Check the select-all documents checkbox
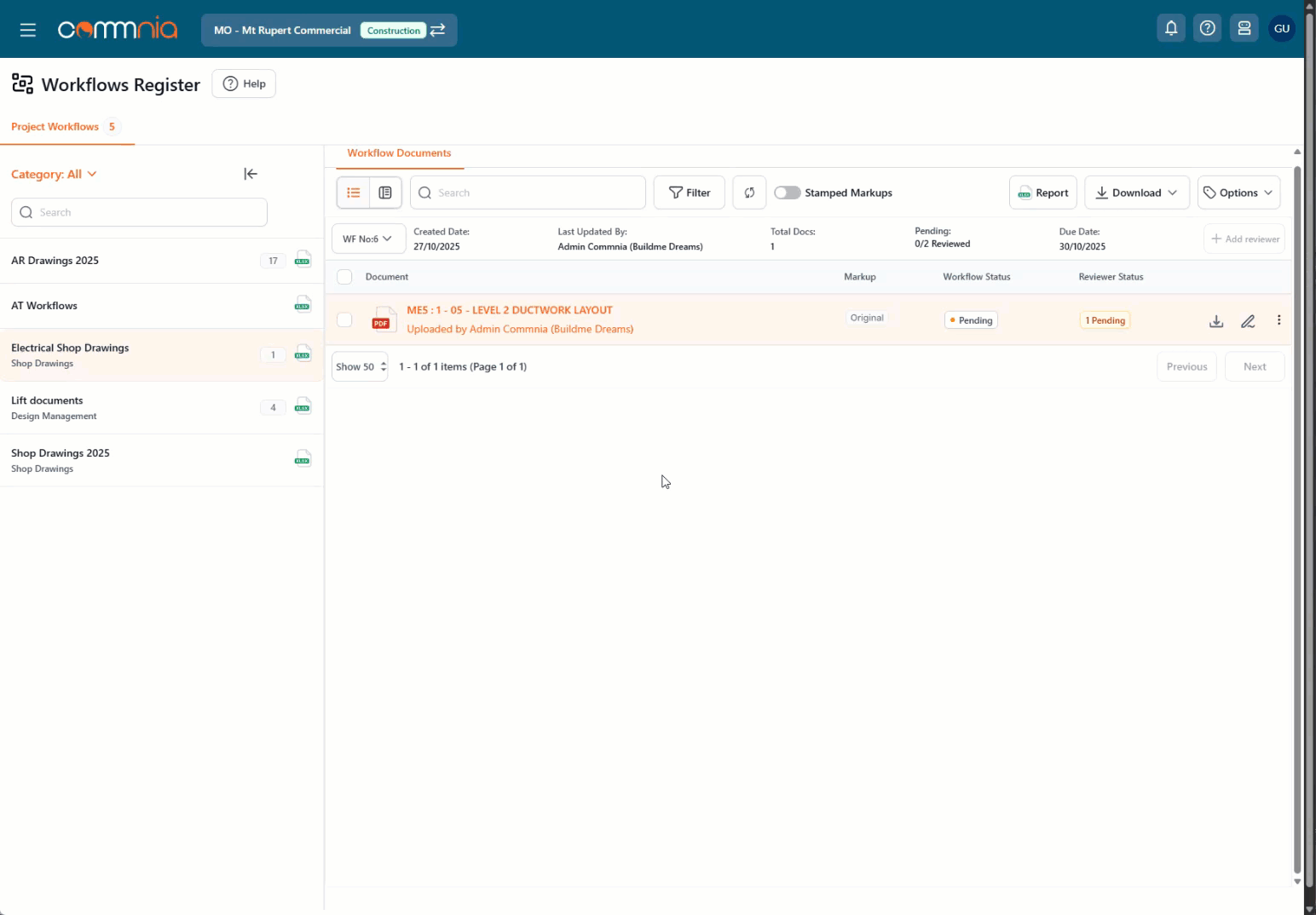This screenshot has height=915, width=1316. [x=344, y=277]
